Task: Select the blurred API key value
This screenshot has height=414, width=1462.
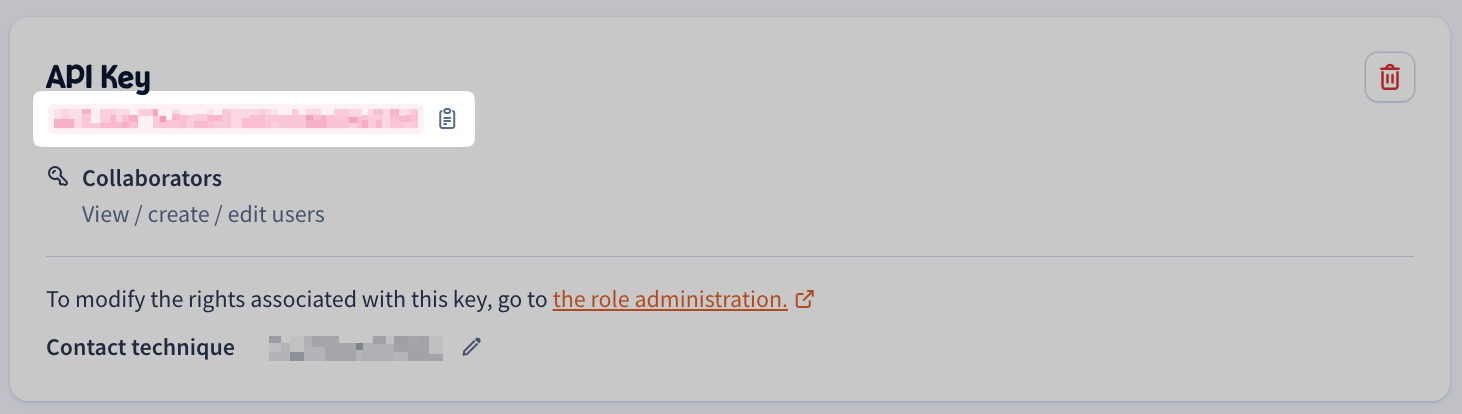Action: 236,119
